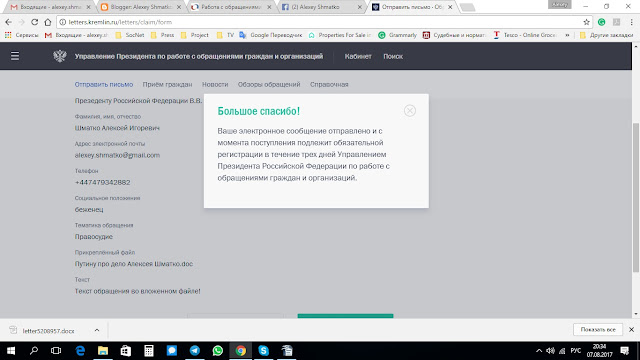Screen dimensions: 640x360
Task: Switch to the Gmail Входящие tab
Action: [51, 7]
